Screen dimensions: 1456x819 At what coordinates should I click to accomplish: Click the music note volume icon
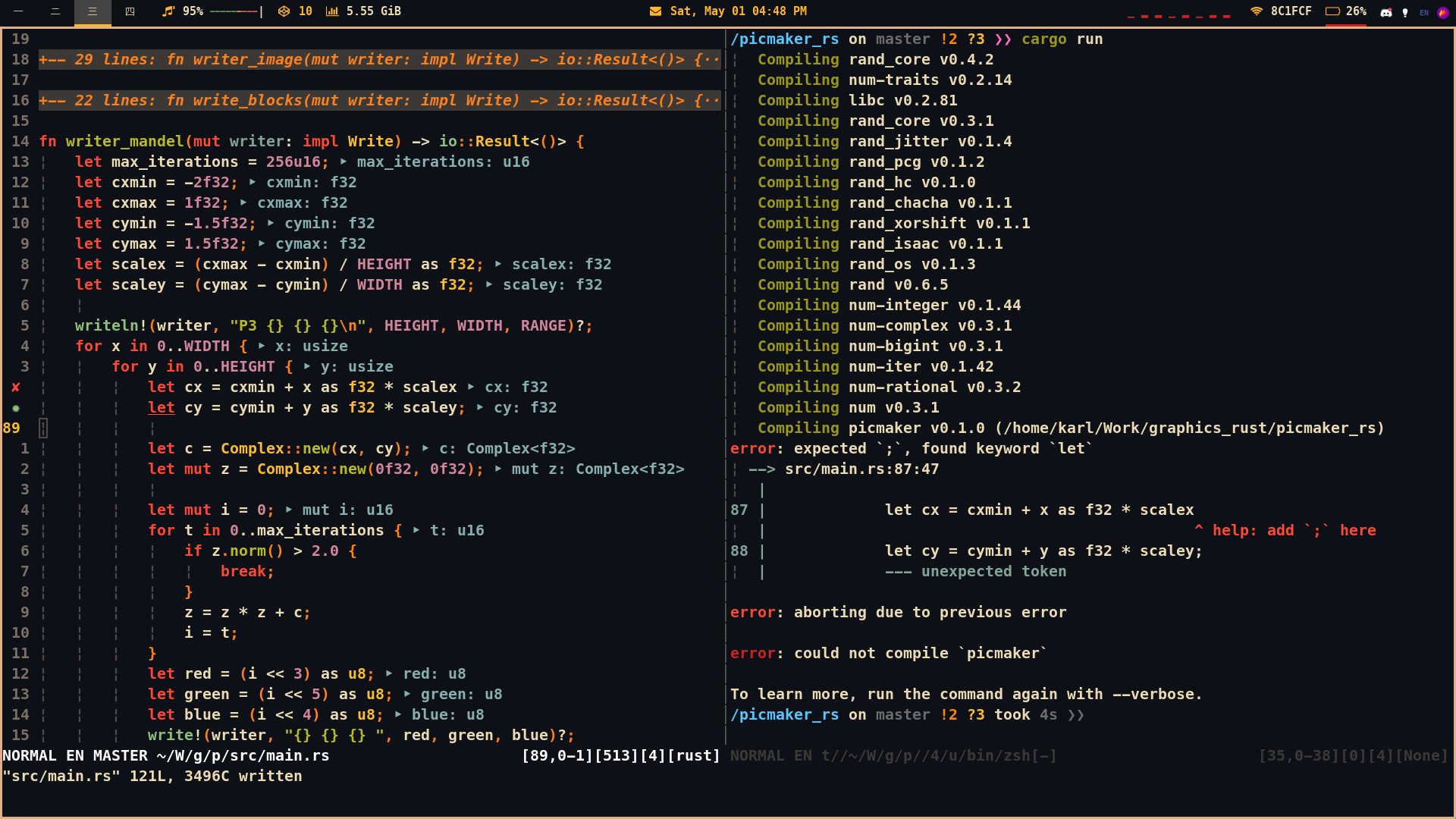(x=168, y=11)
